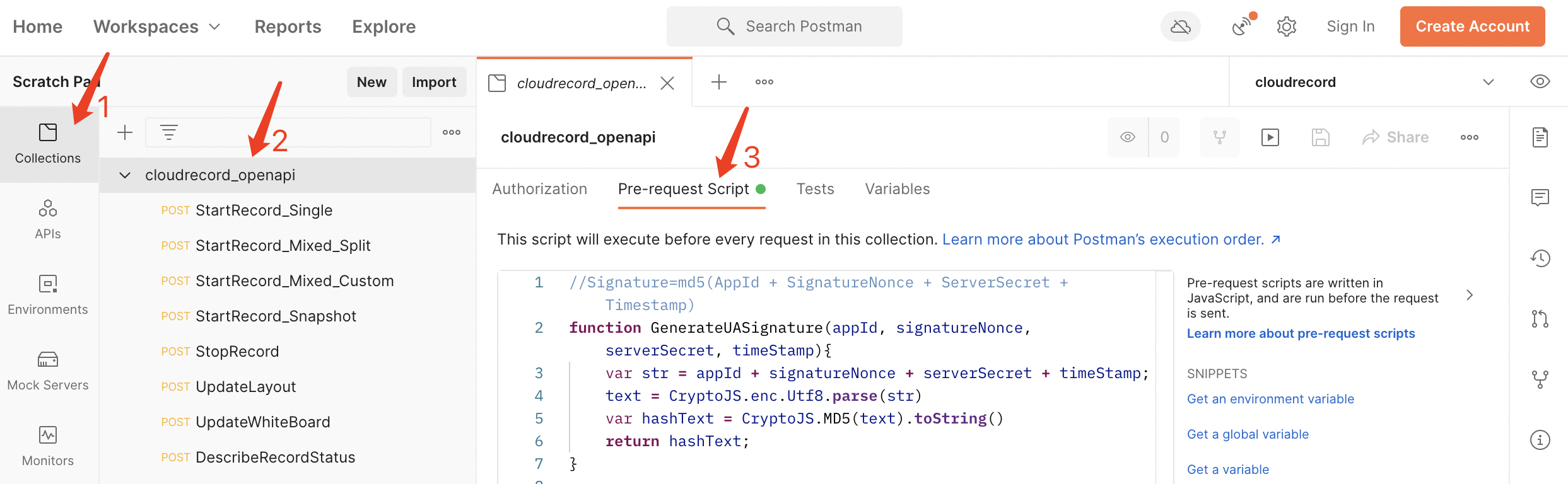The image size is (1568, 484).
Task: Open the cloudrecord environment selector dropdown
Action: 1374,82
